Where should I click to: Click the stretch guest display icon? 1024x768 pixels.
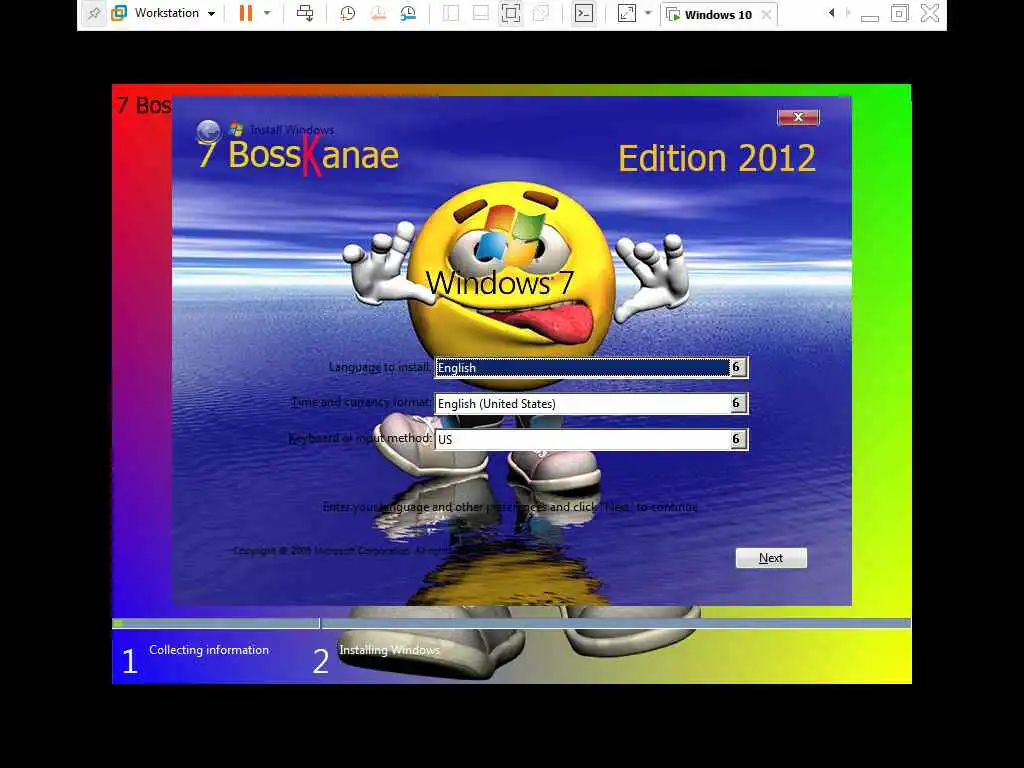tap(626, 13)
